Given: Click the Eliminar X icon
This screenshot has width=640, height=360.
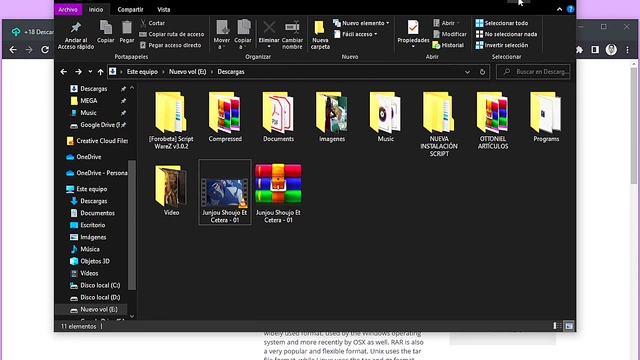Looking at the screenshot, I should 269,28.
